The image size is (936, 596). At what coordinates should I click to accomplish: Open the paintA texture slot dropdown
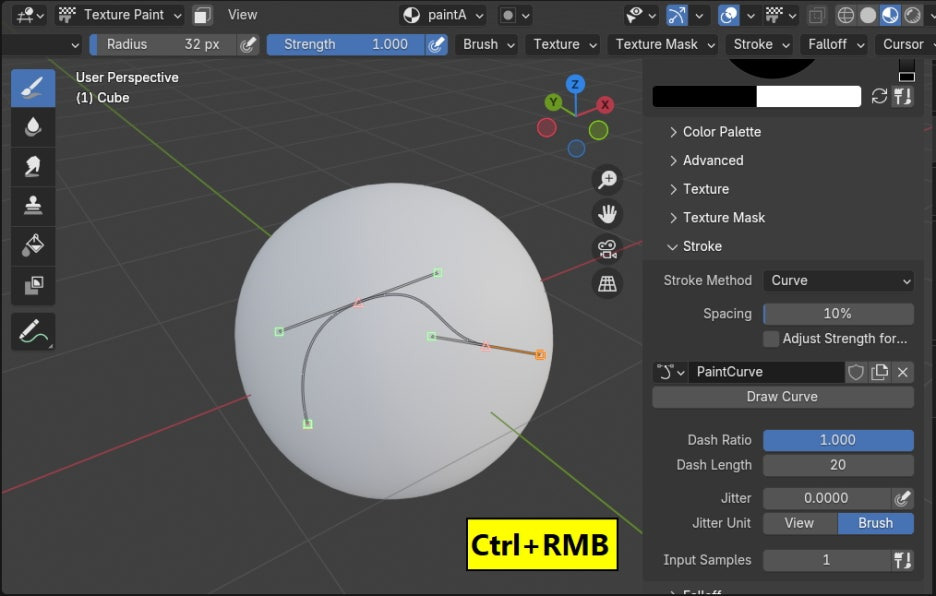pyautogui.click(x=443, y=15)
